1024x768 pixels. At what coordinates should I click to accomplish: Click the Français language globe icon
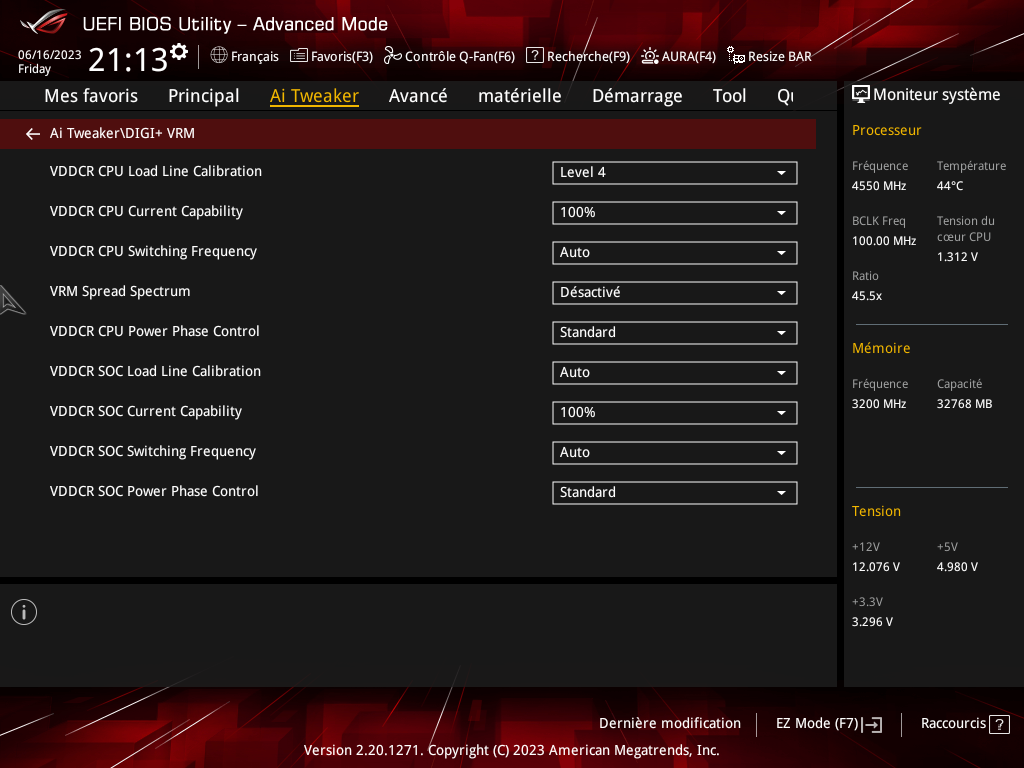[x=219, y=55]
